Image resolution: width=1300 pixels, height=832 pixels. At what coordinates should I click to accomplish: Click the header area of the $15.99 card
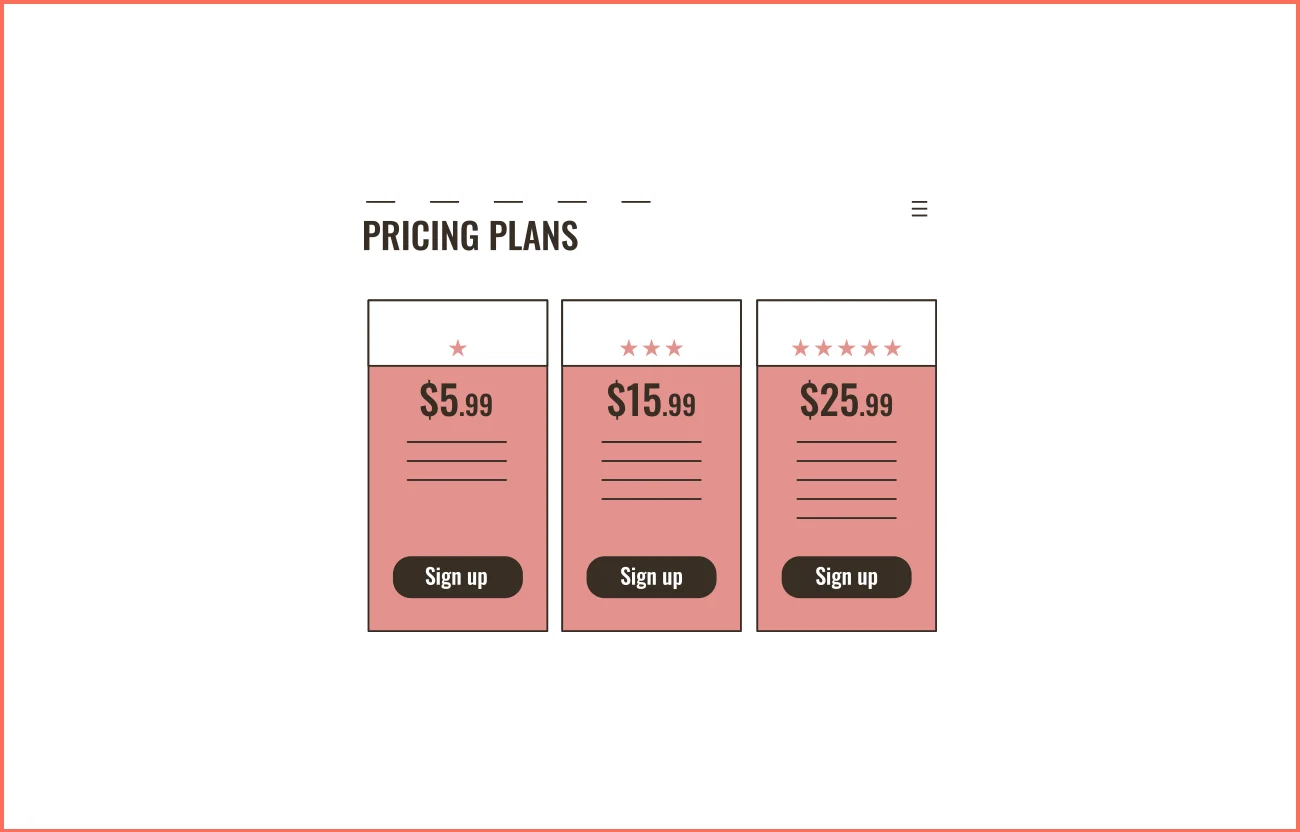[x=651, y=330]
